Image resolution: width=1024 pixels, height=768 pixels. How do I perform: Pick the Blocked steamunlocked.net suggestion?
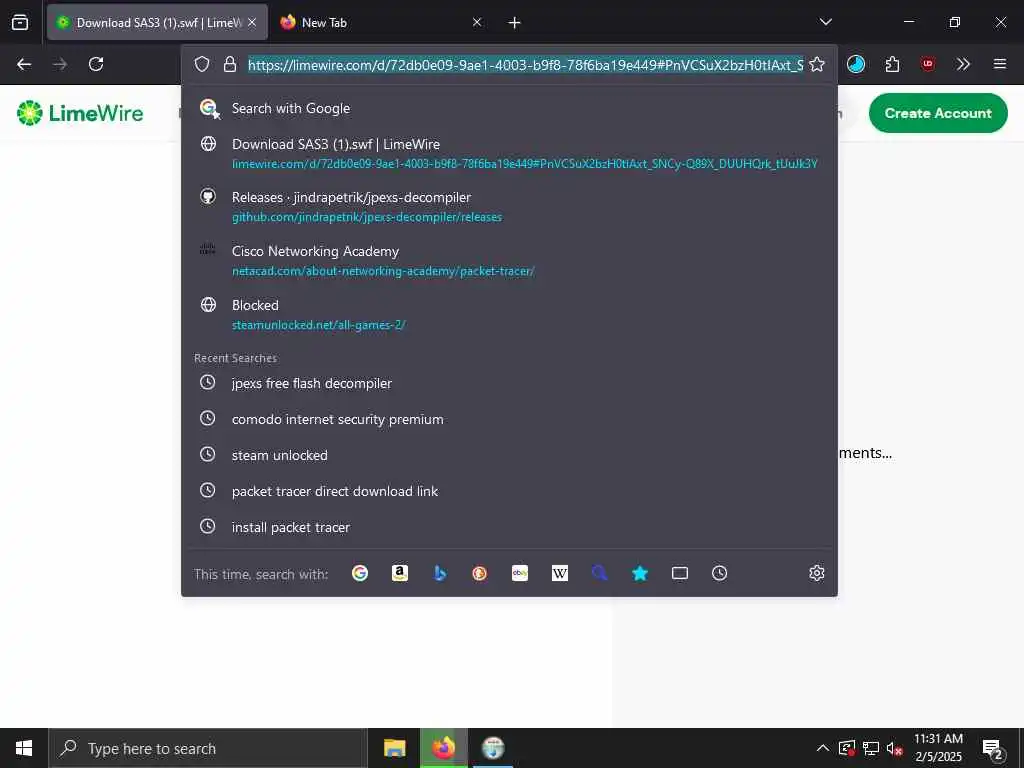(509, 314)
